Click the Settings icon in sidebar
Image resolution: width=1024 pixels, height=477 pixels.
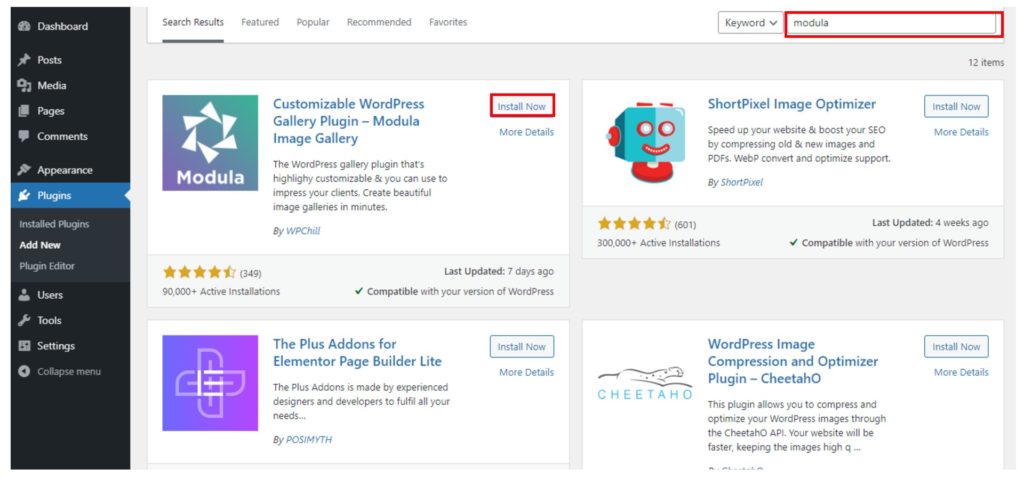coord(24,346)
